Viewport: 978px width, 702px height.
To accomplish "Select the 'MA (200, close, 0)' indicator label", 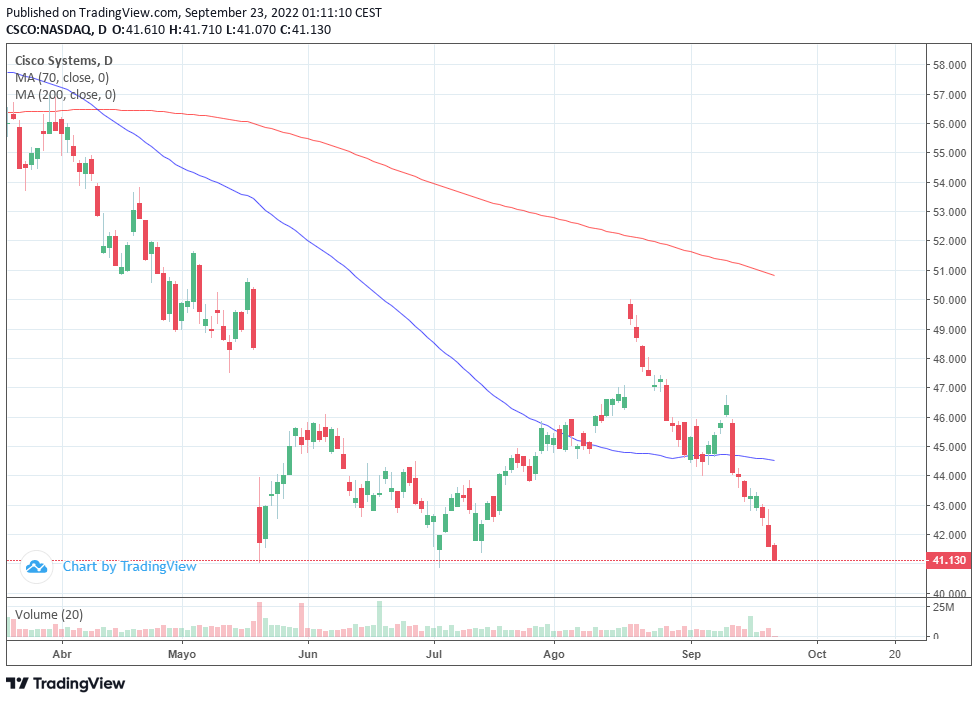I will [65, 94].
